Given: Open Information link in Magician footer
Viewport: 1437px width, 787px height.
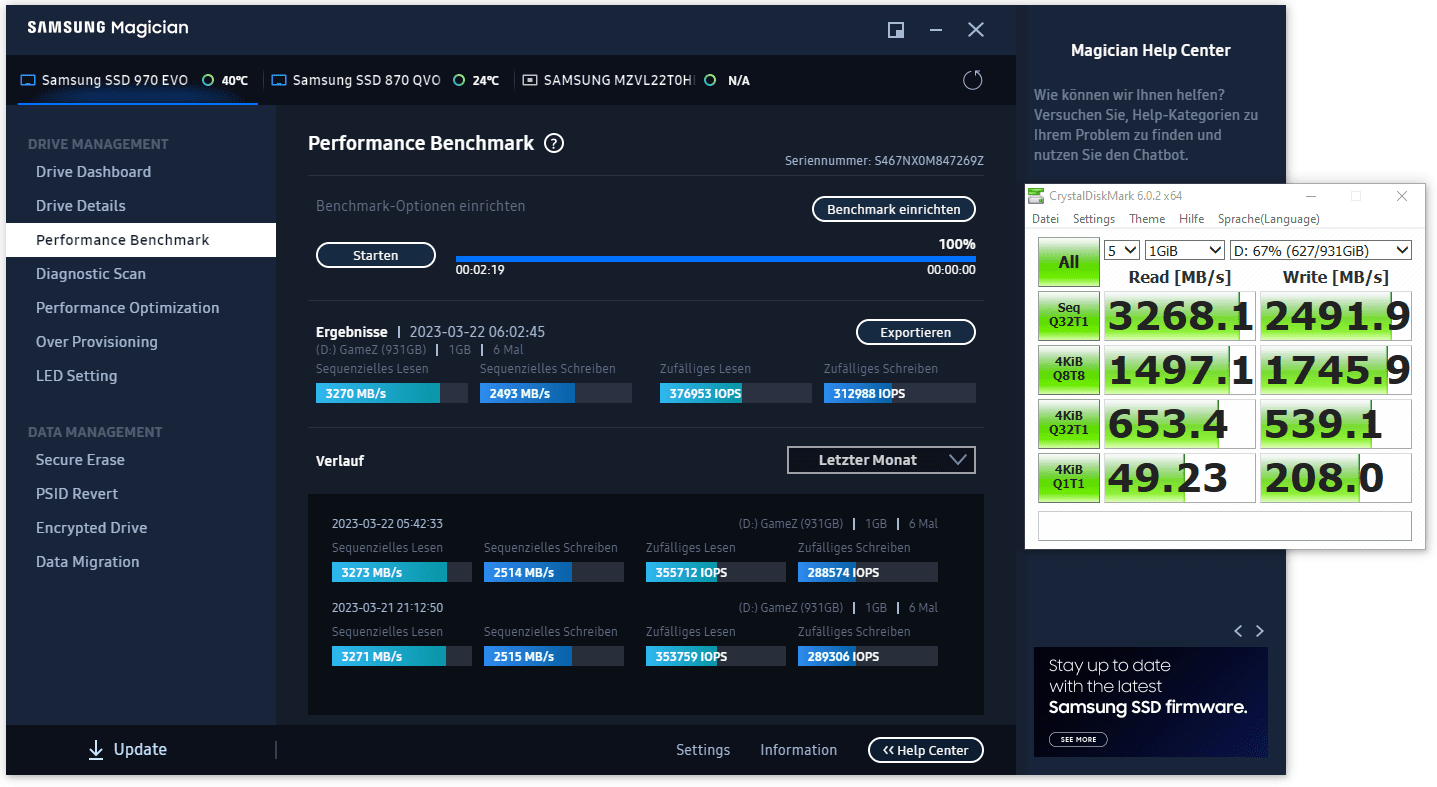Looking at the screenshot, I should click(799, 750).
